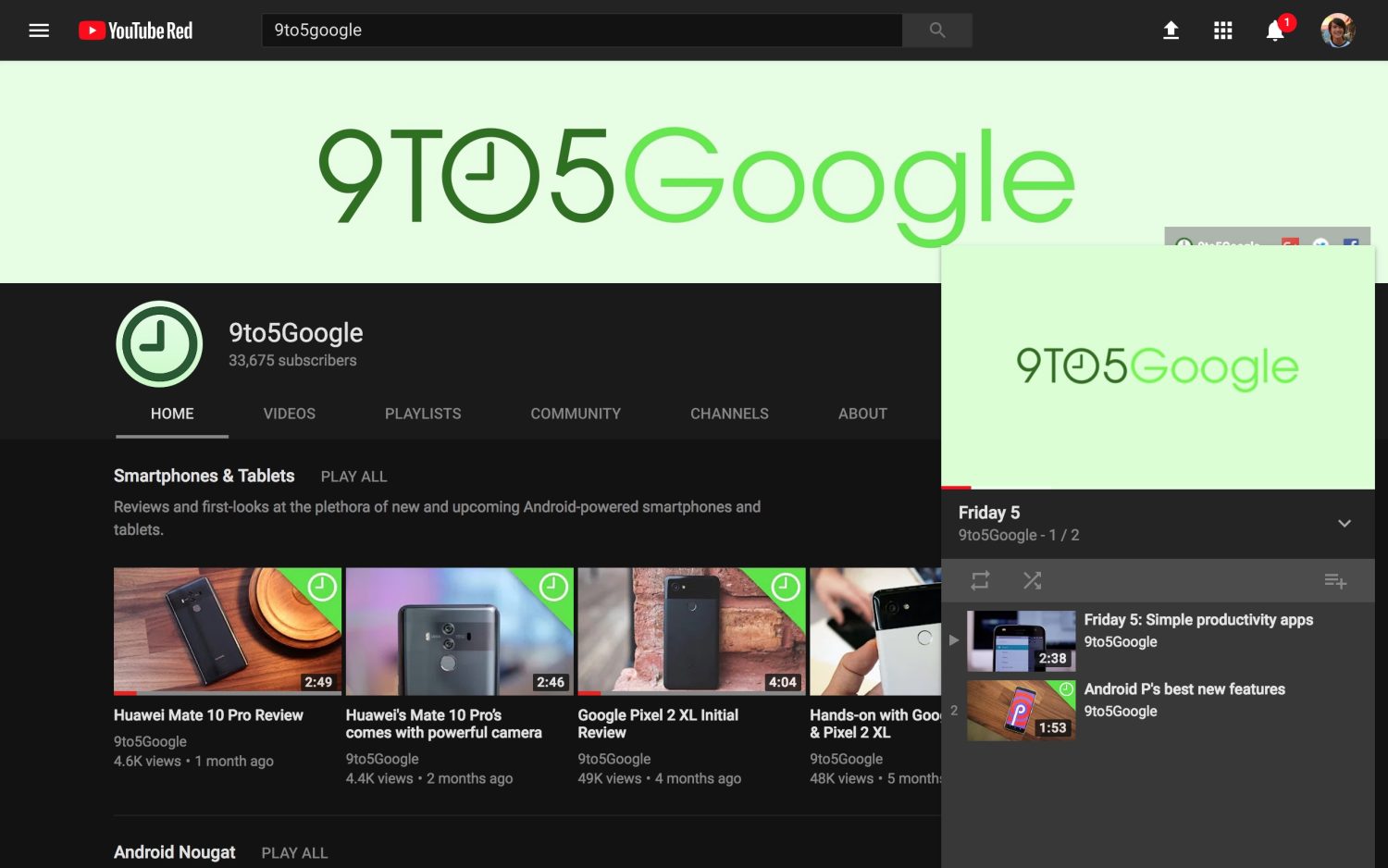Click Play All beside Android Nougat
Screen dimensions: 1388x868
[x=294, y=853]
